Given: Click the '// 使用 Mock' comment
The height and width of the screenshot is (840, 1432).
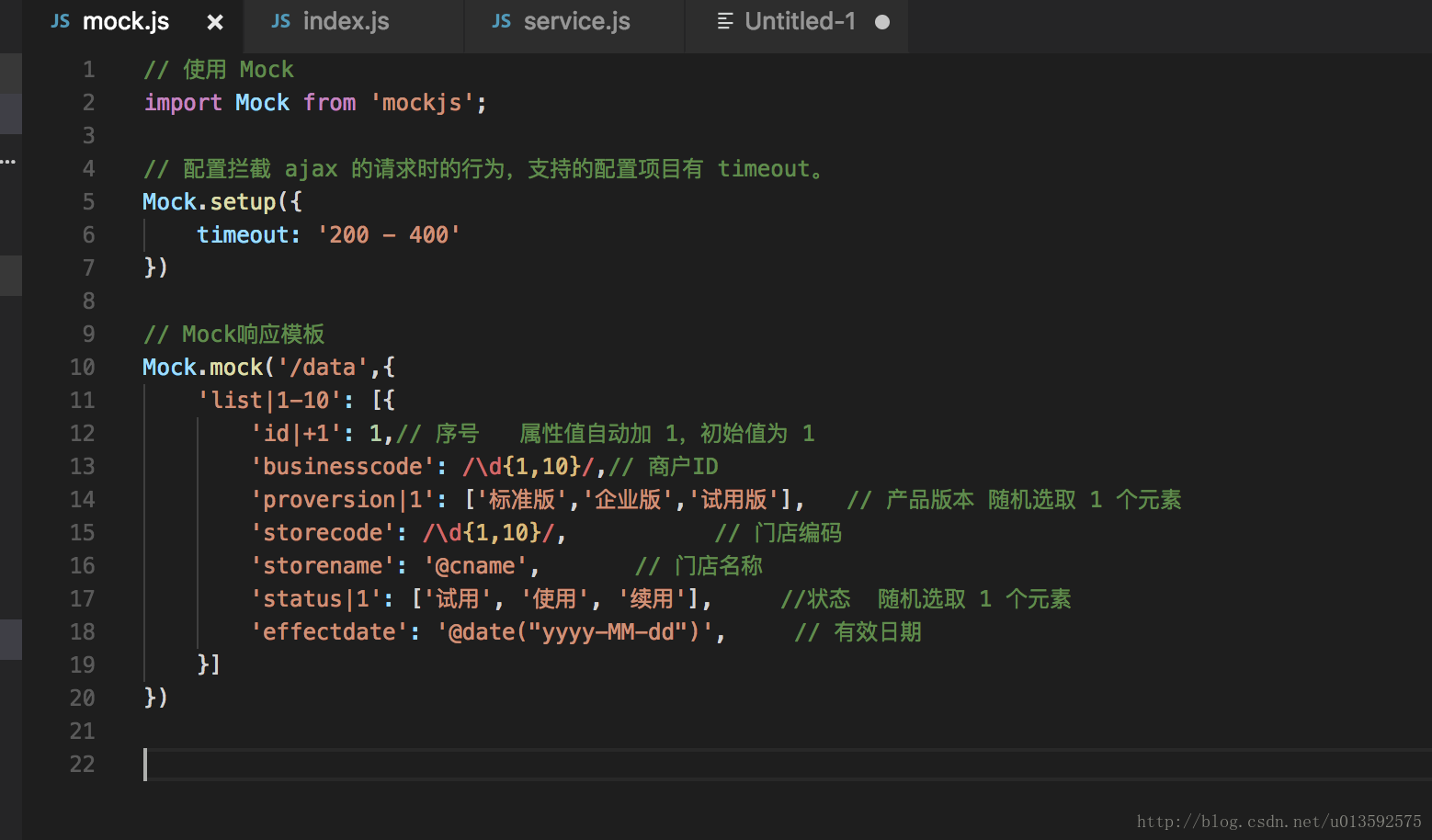Looking at the screenshot, I should coord(219,70).
